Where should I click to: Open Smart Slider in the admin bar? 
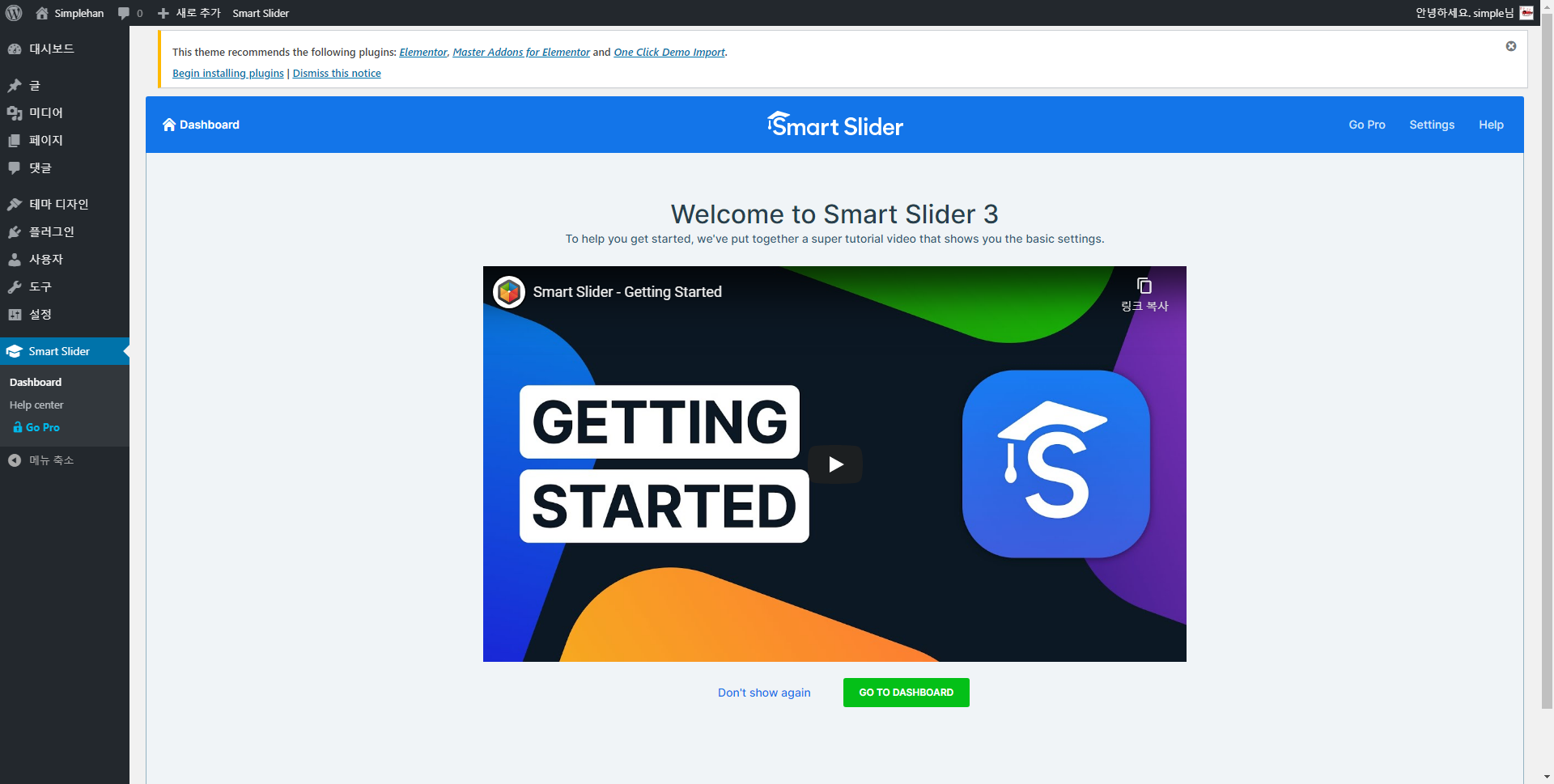click(261, 13)
